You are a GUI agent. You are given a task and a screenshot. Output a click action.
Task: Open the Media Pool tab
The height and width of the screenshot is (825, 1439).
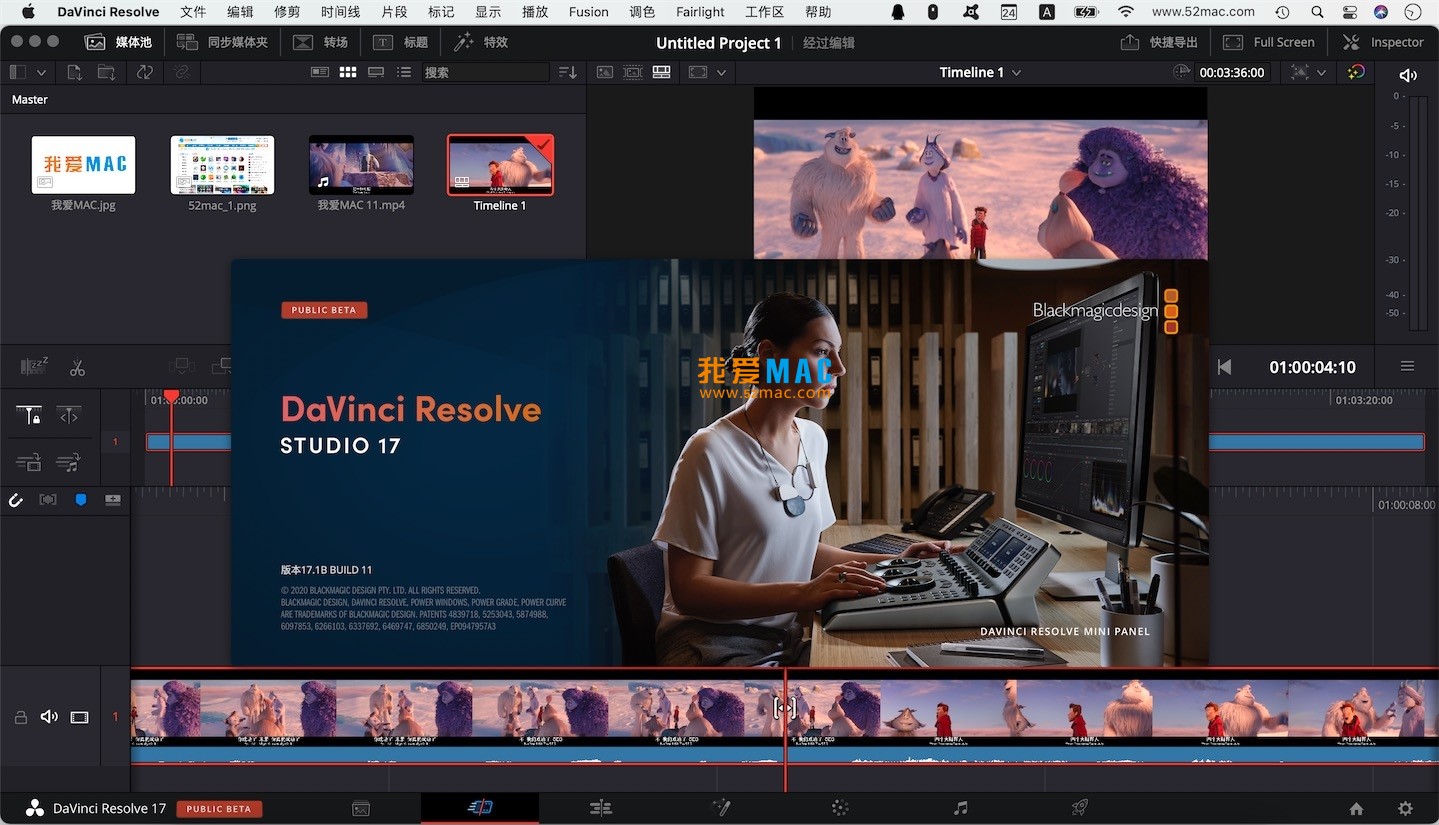click(118, 42)
